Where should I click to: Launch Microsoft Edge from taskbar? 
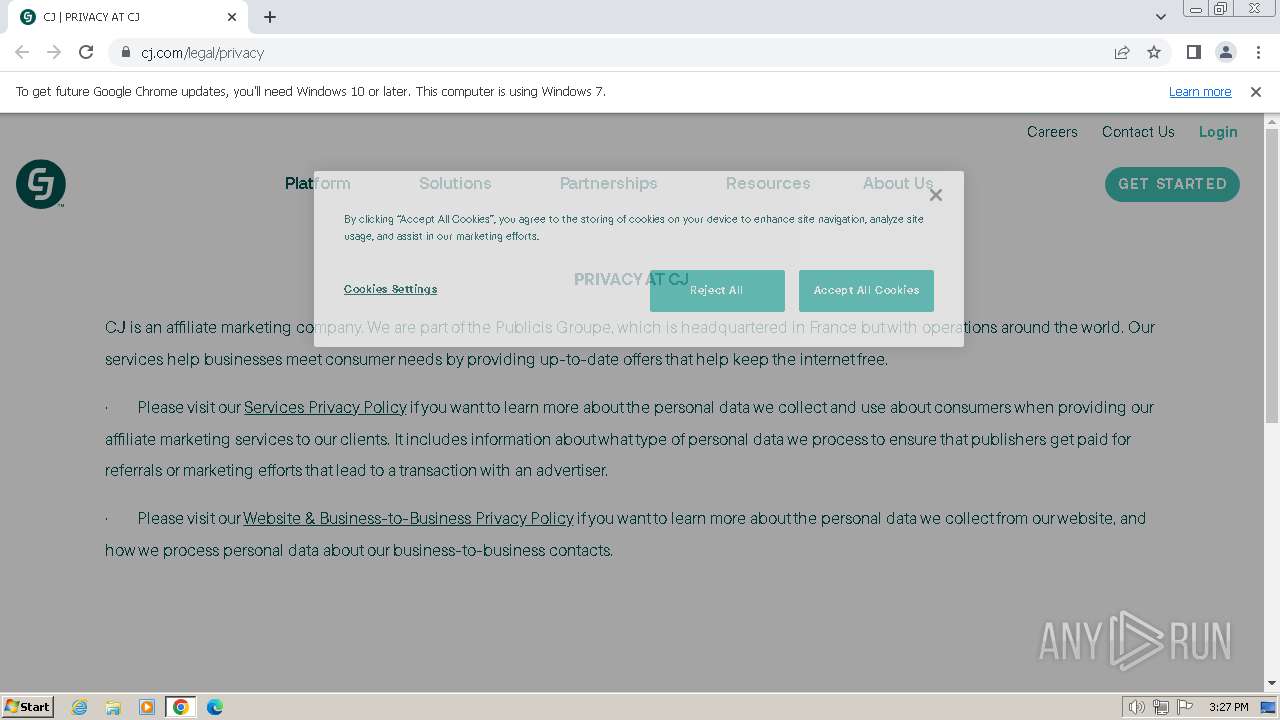[x=215, y=707]
